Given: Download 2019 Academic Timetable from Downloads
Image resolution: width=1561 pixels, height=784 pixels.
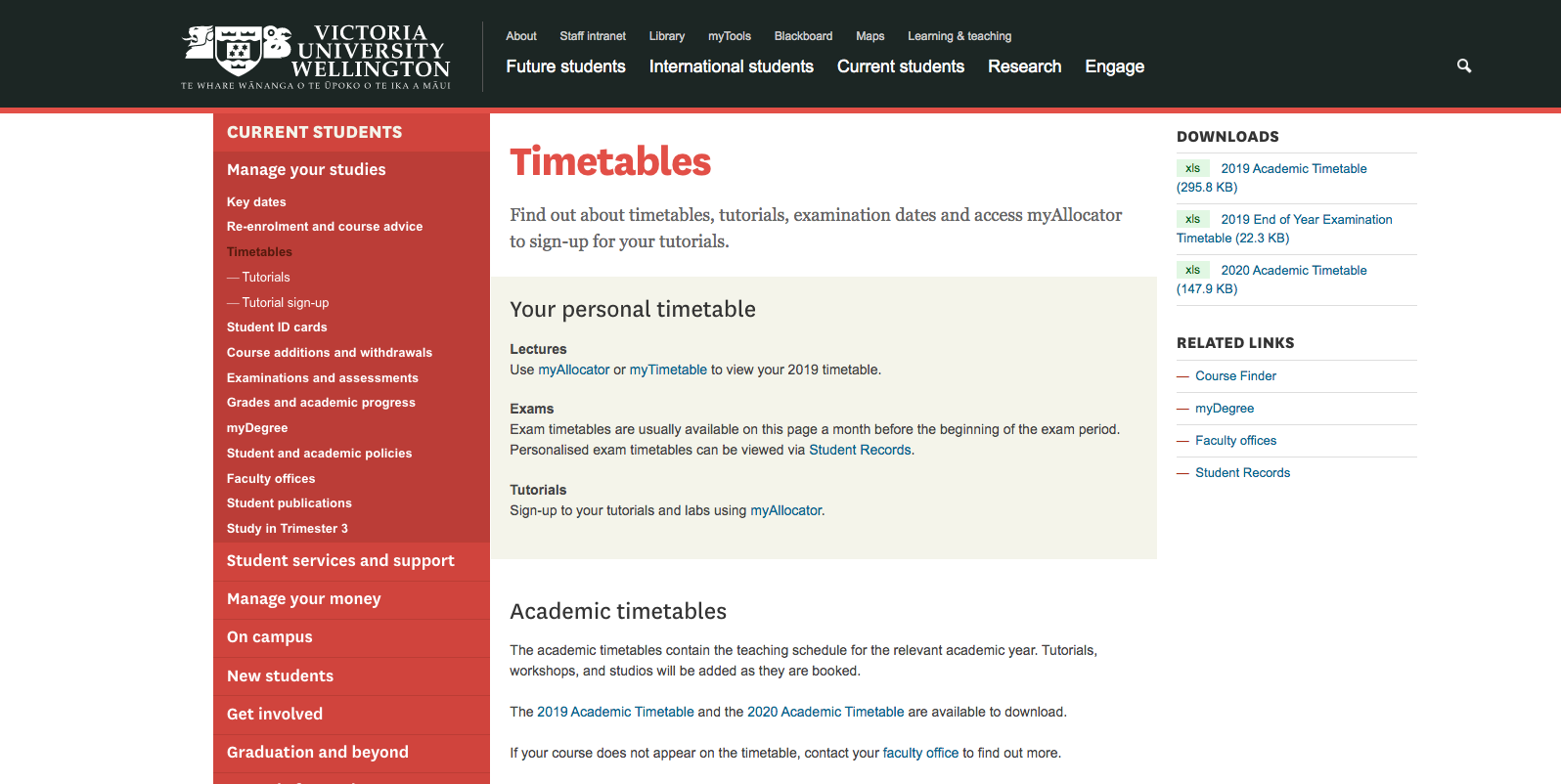Looking at the screenshot, I should pos(1294,168).
